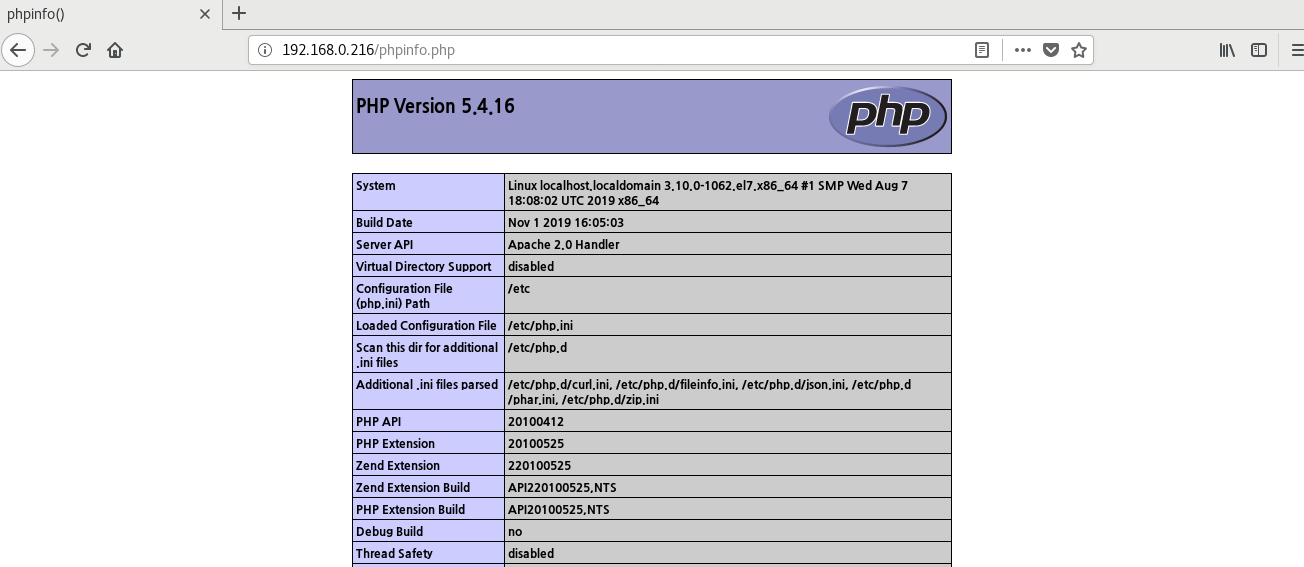This screenshot has width=1304, height=567.
Task: Click the Build Date label
Action: tap(384, 223)
